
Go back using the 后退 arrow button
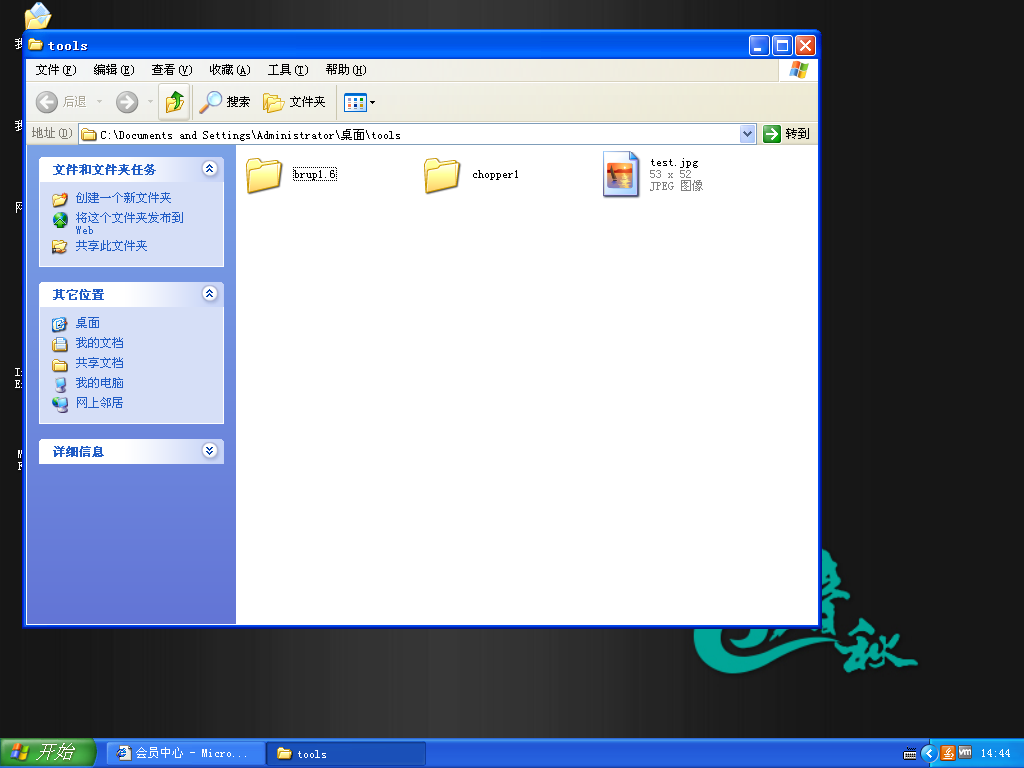[x=61, y=102]
